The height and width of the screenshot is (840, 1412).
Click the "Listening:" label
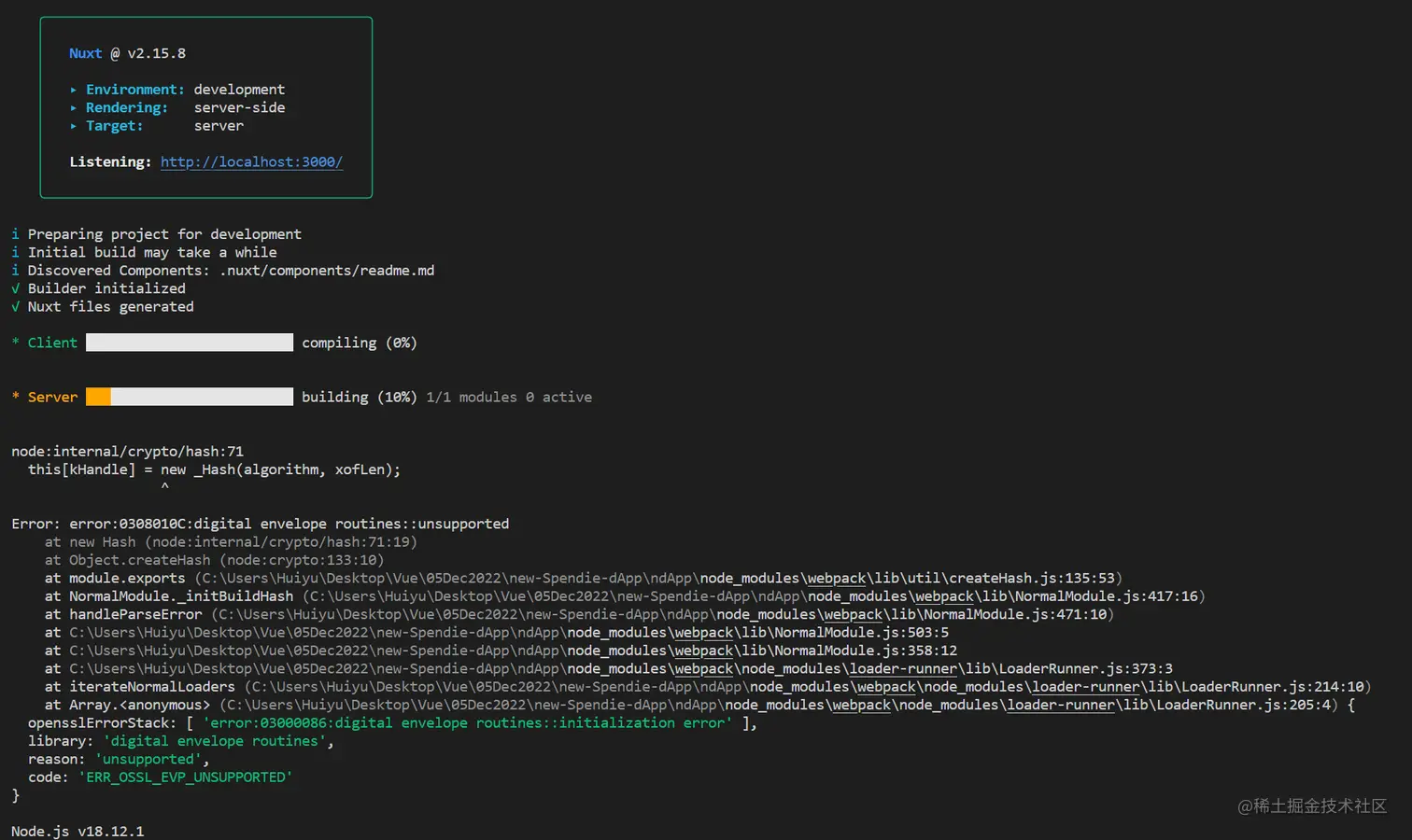pyautogui.click(x=110, y=162)
